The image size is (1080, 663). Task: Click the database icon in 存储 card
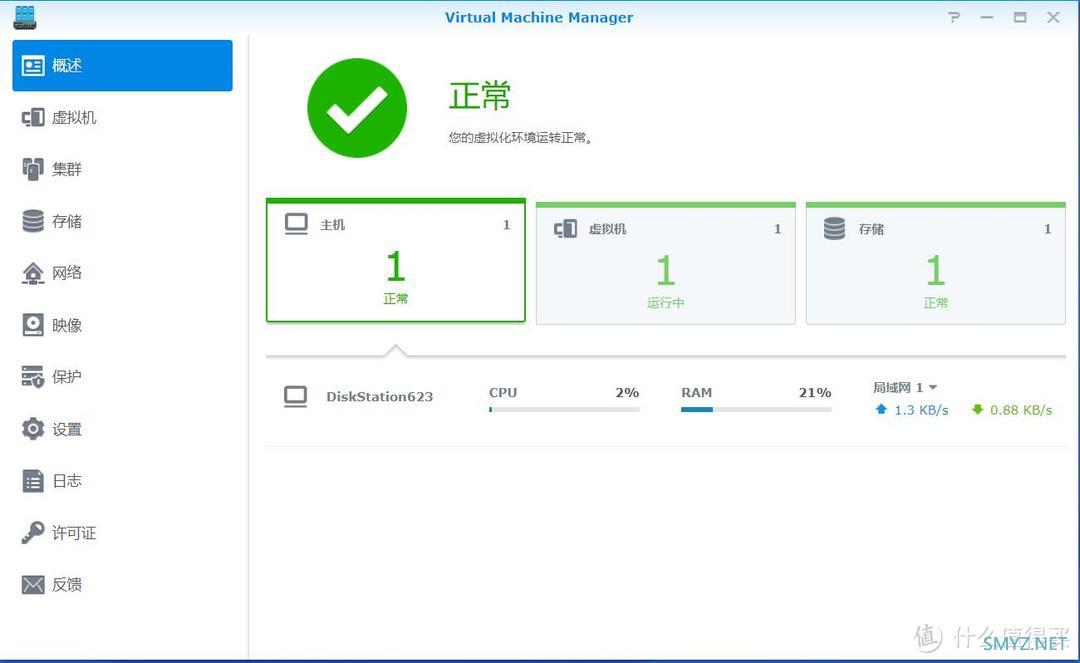pos(834,229)
